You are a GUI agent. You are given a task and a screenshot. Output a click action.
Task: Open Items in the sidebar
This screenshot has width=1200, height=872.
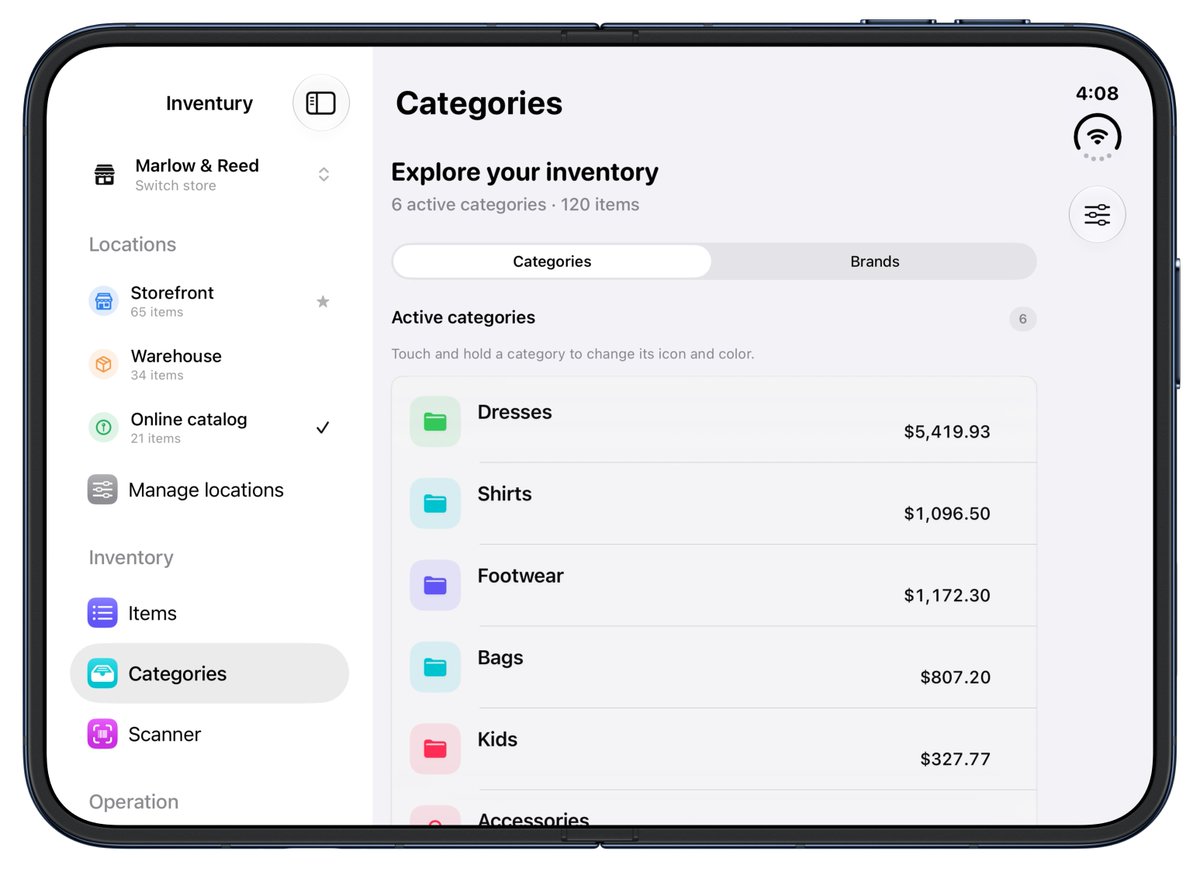click(x=209, y=613)
